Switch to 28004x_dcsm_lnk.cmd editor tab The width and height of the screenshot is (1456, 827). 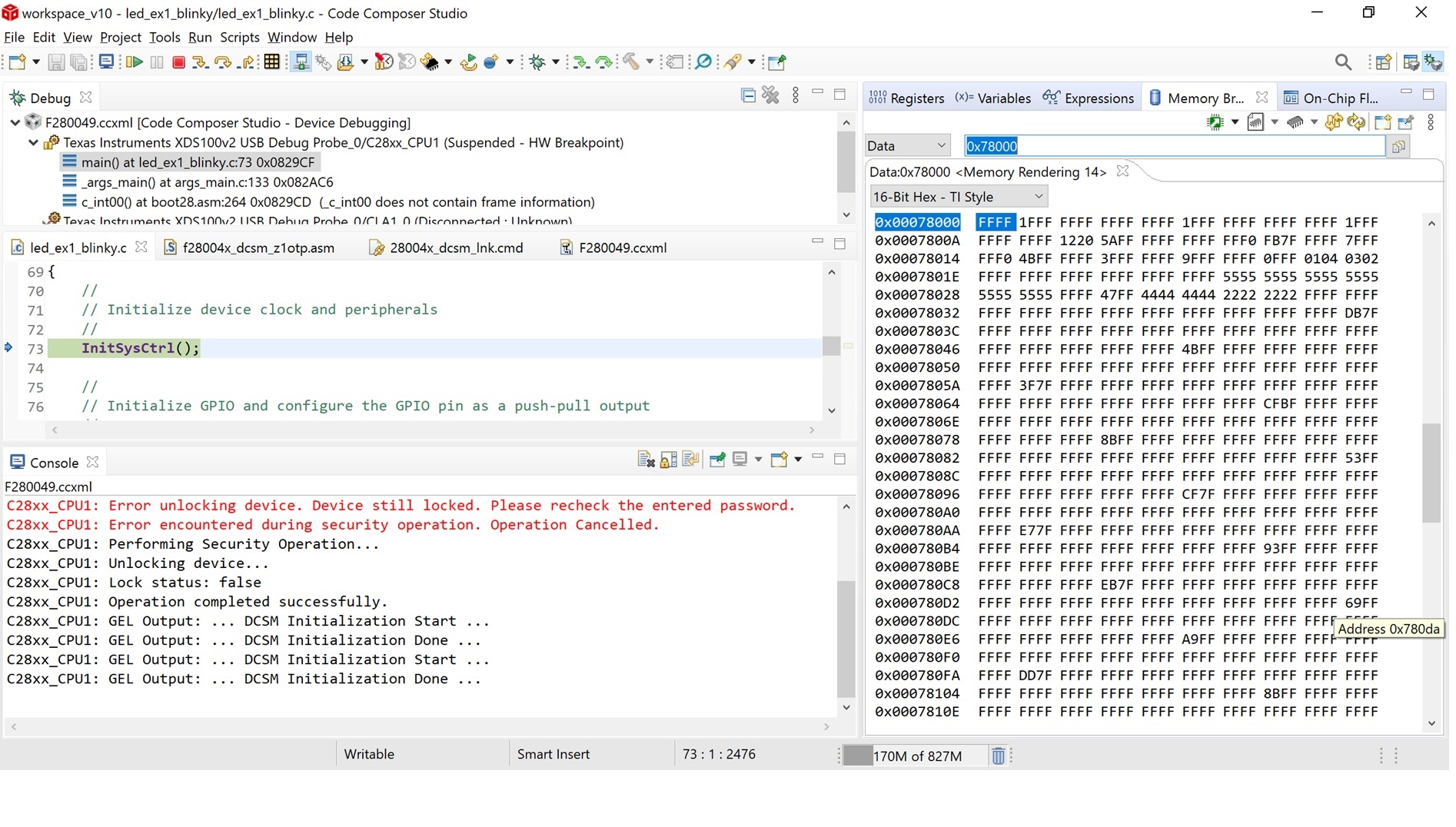click(446, 247)
